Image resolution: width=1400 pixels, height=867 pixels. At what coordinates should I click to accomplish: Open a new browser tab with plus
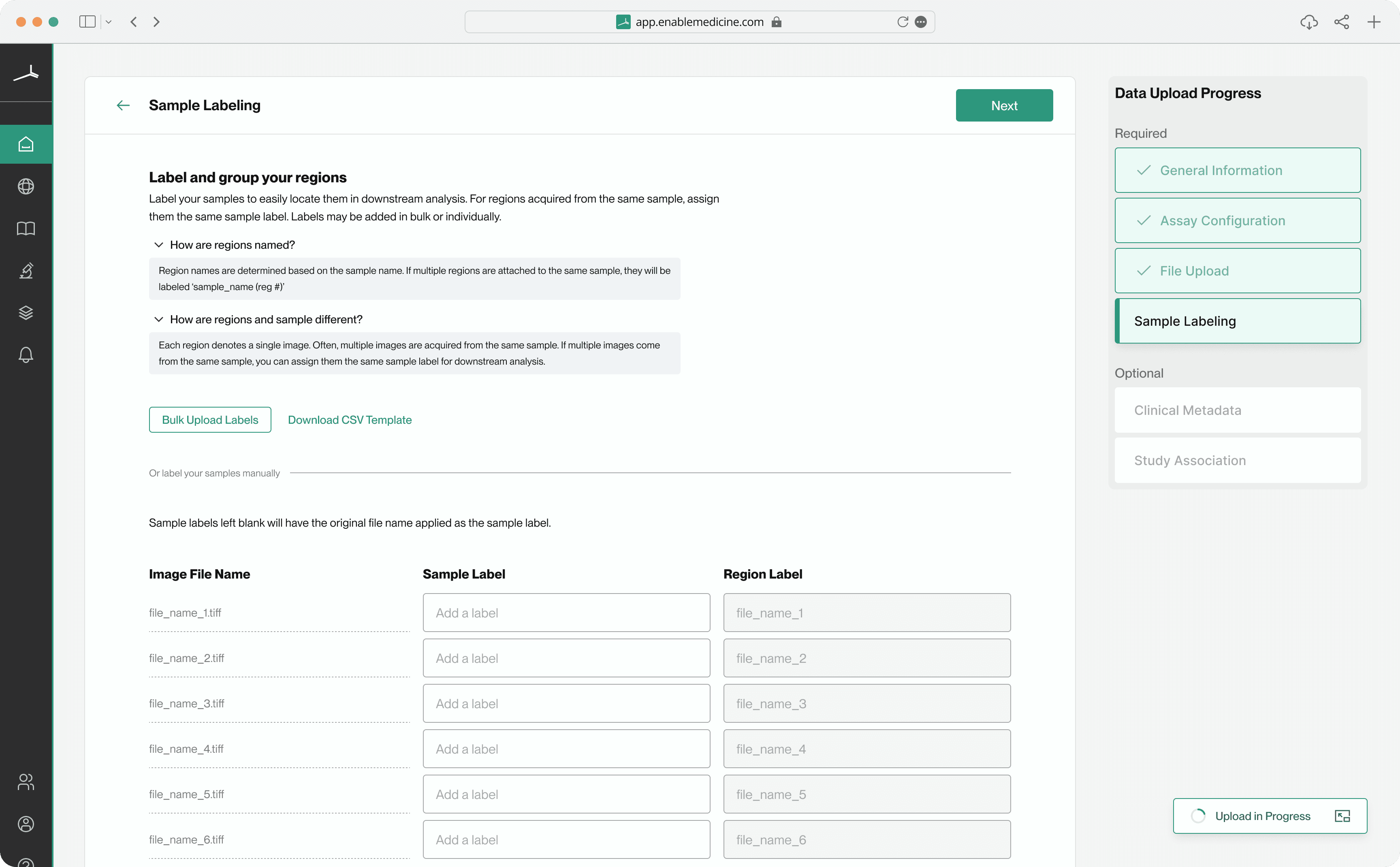tap(1374, 22)
